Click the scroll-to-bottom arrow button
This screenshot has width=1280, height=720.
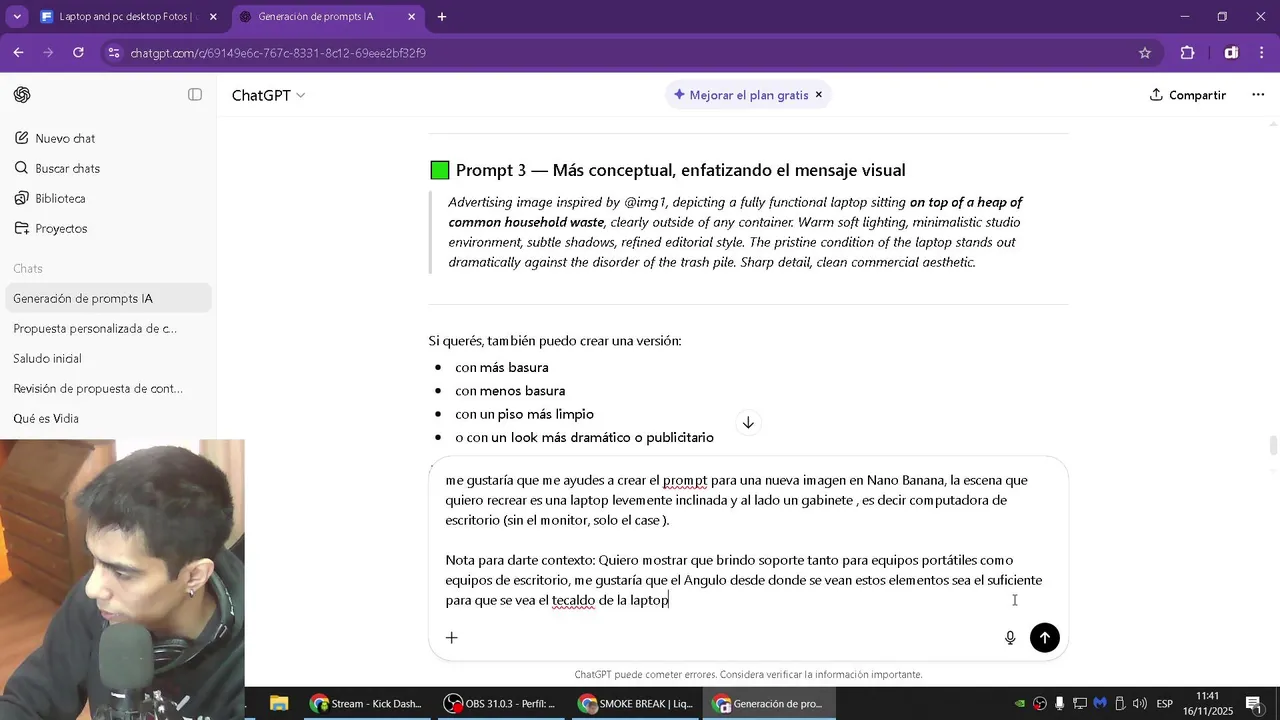748,423
